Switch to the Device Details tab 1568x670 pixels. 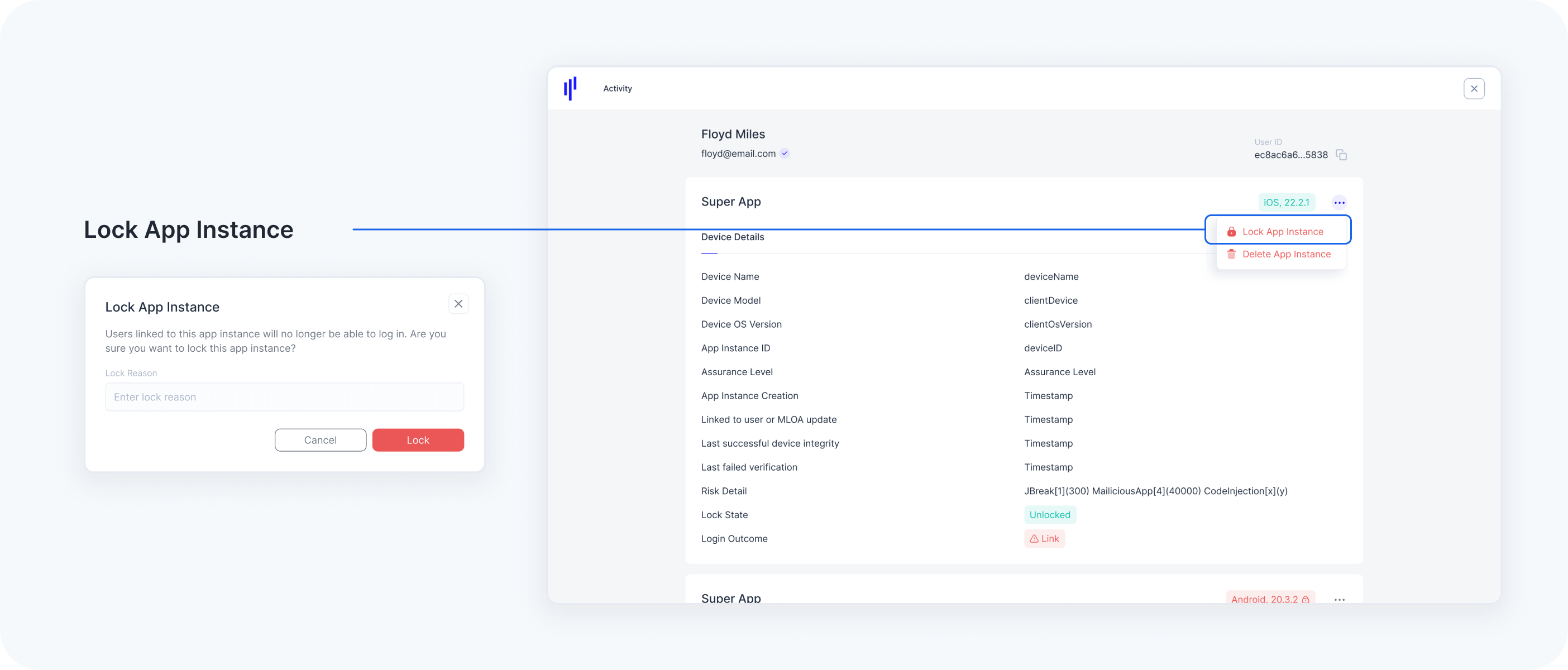(732, 237)
